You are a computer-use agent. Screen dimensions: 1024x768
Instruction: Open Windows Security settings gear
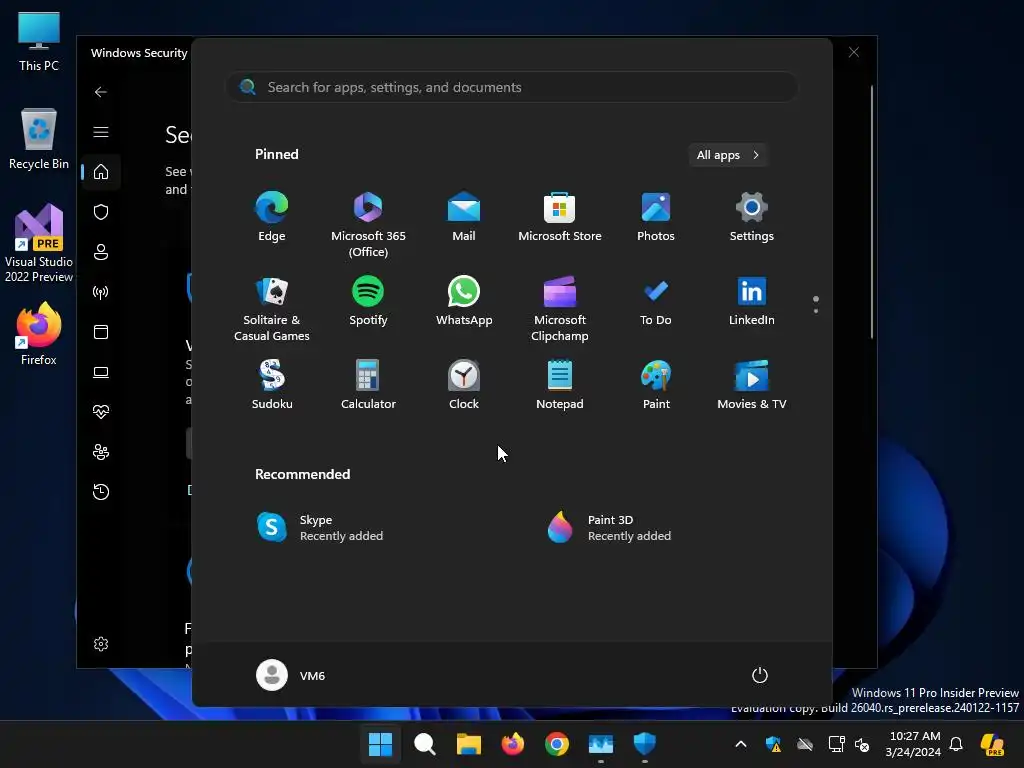101,644
